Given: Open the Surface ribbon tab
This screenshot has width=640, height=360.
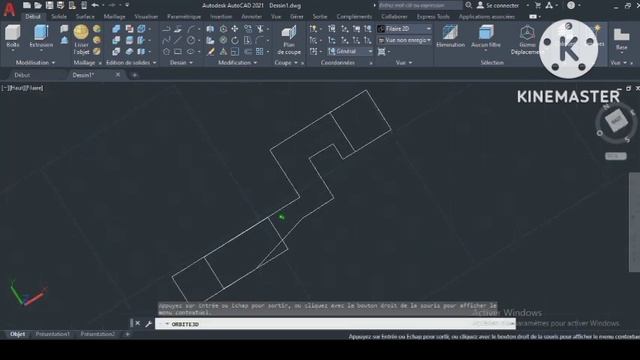Looking at the screenshot, I should click(x=85, y=17).
